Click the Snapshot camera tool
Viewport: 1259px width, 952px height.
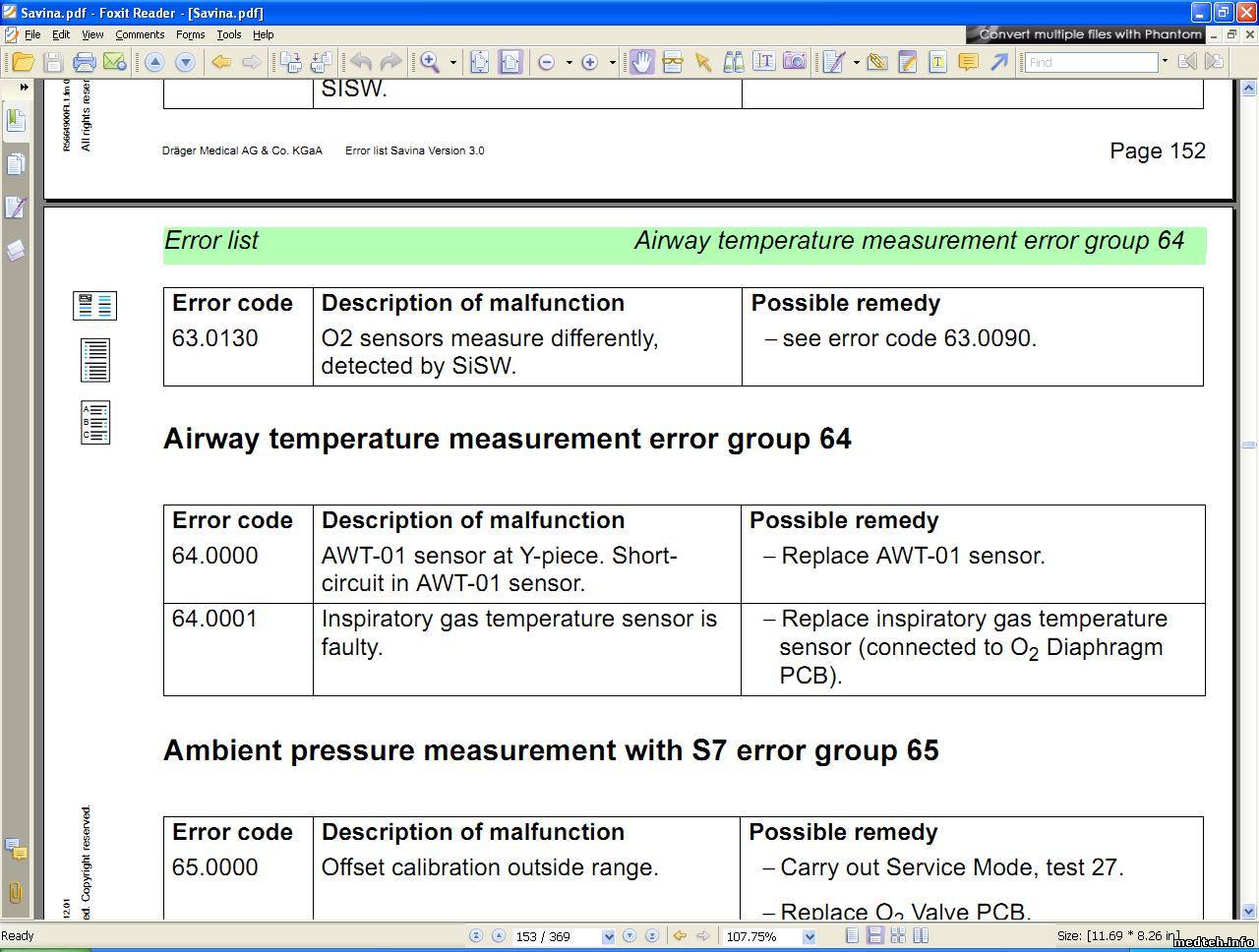pos(795,62)
